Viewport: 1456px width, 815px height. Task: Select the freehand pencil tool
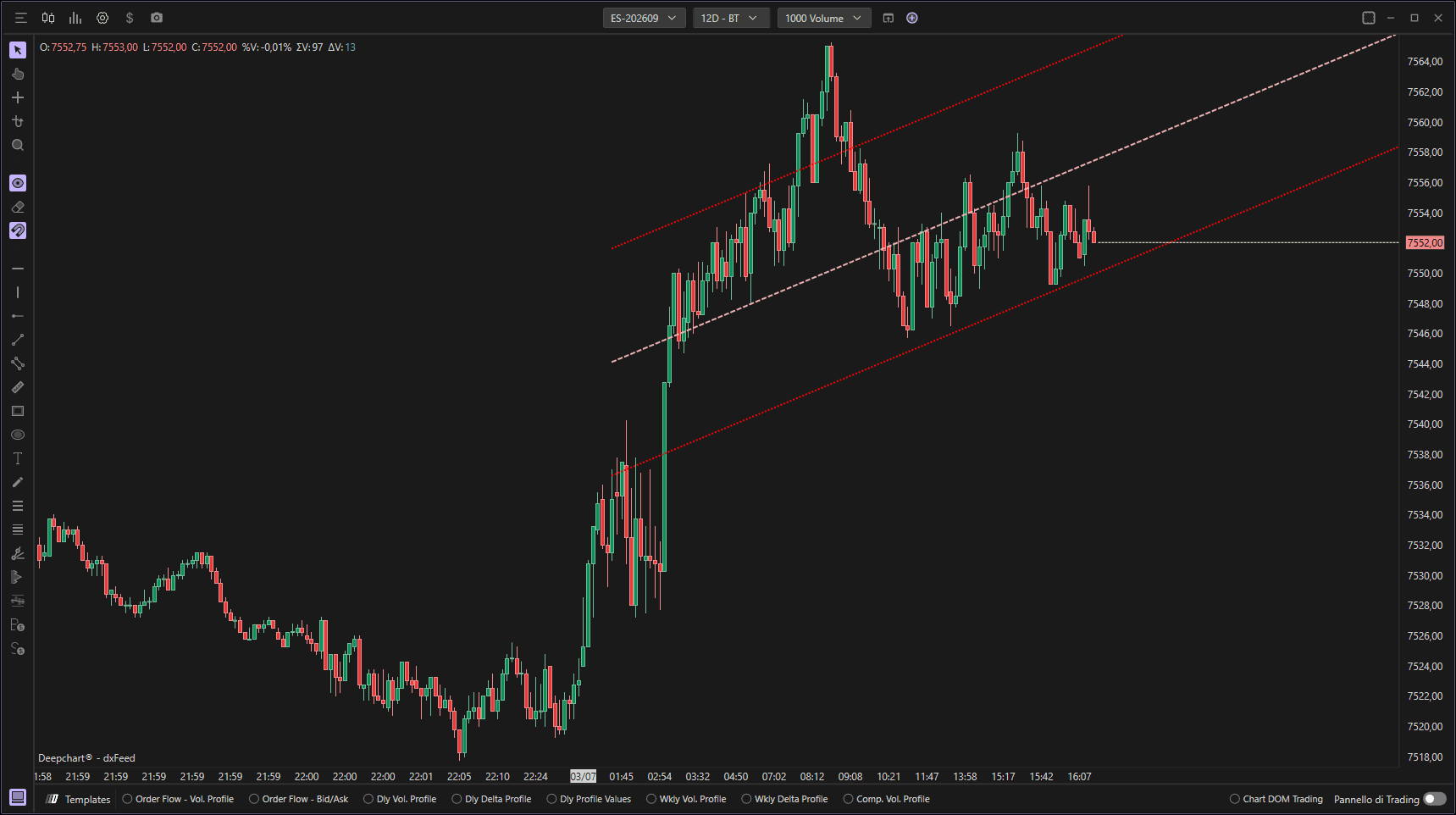point(18,482)
